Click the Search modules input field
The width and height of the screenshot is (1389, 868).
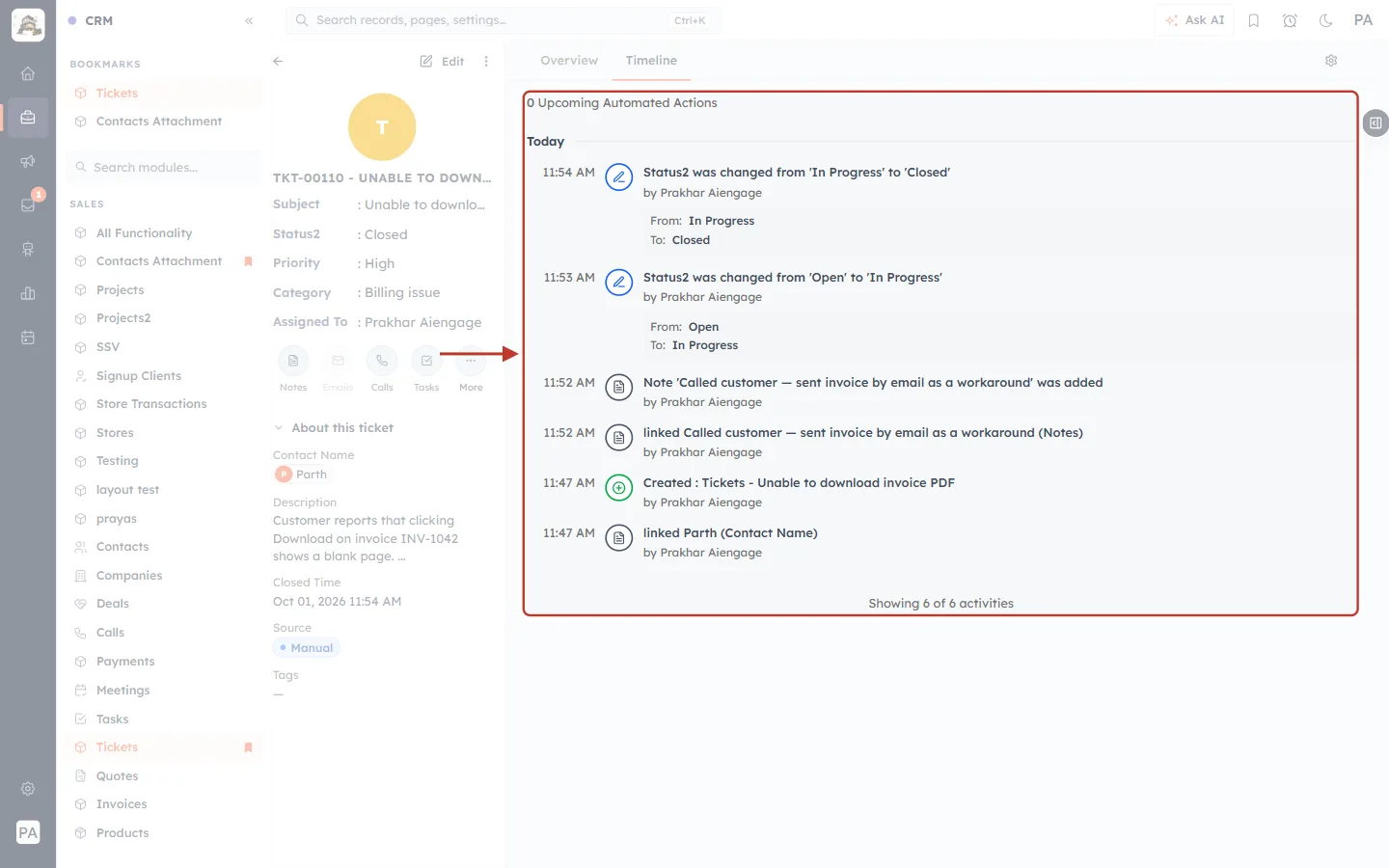click(165, 167)
